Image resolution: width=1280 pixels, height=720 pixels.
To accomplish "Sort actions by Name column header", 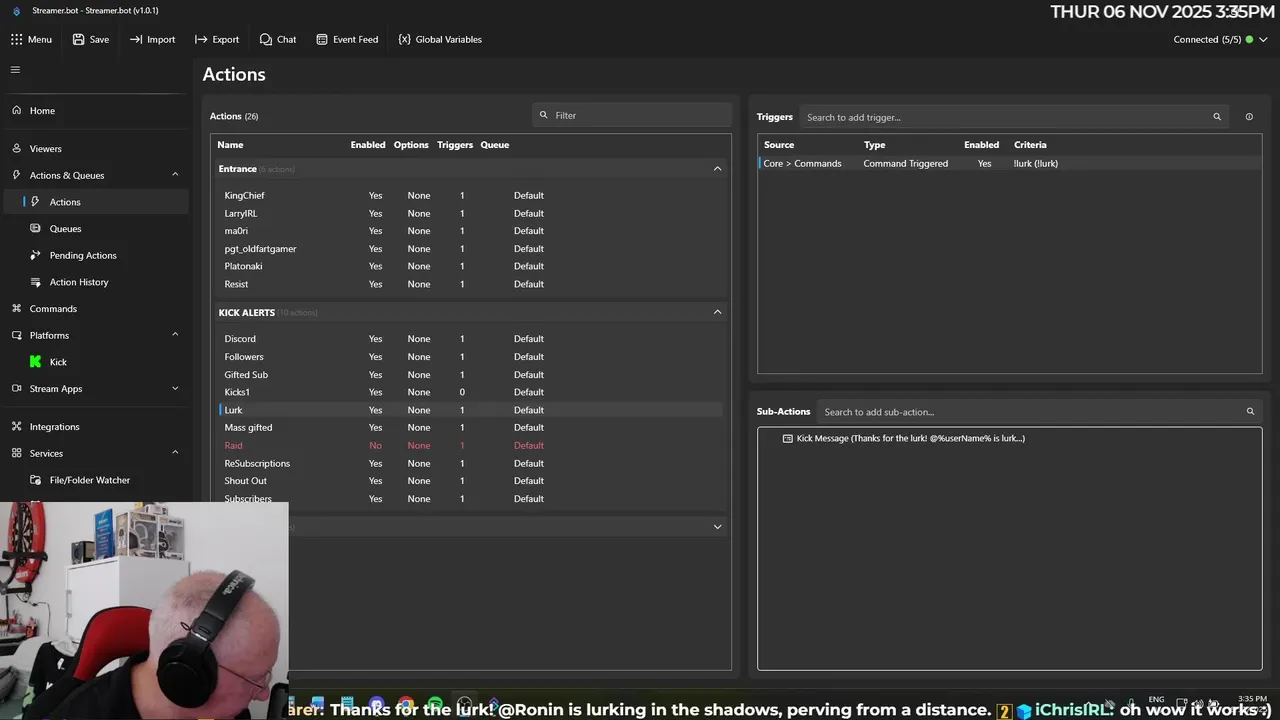I will click(230, 145).
